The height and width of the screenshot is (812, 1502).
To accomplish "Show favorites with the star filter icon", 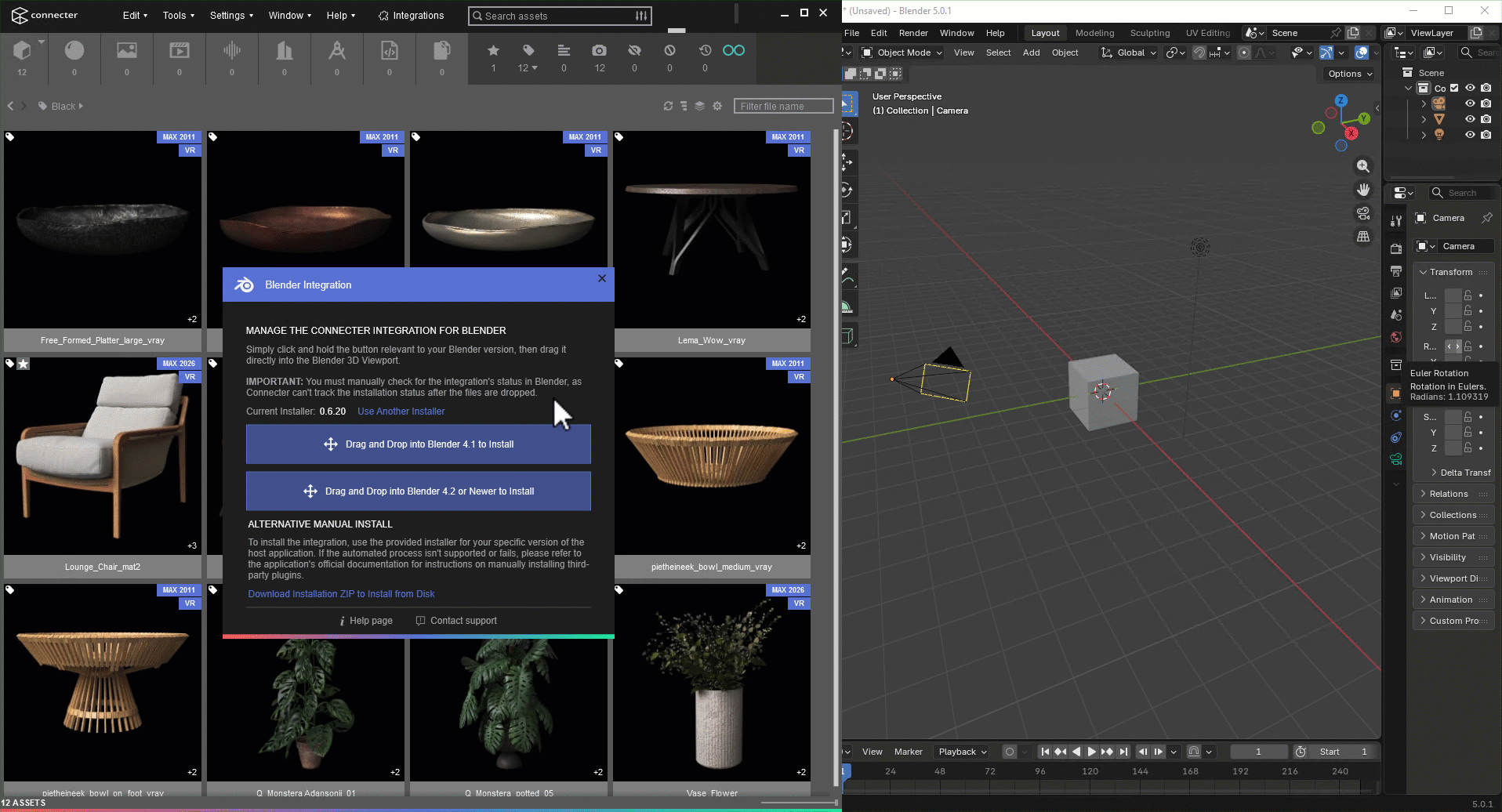I will click(x=493, y=51).
